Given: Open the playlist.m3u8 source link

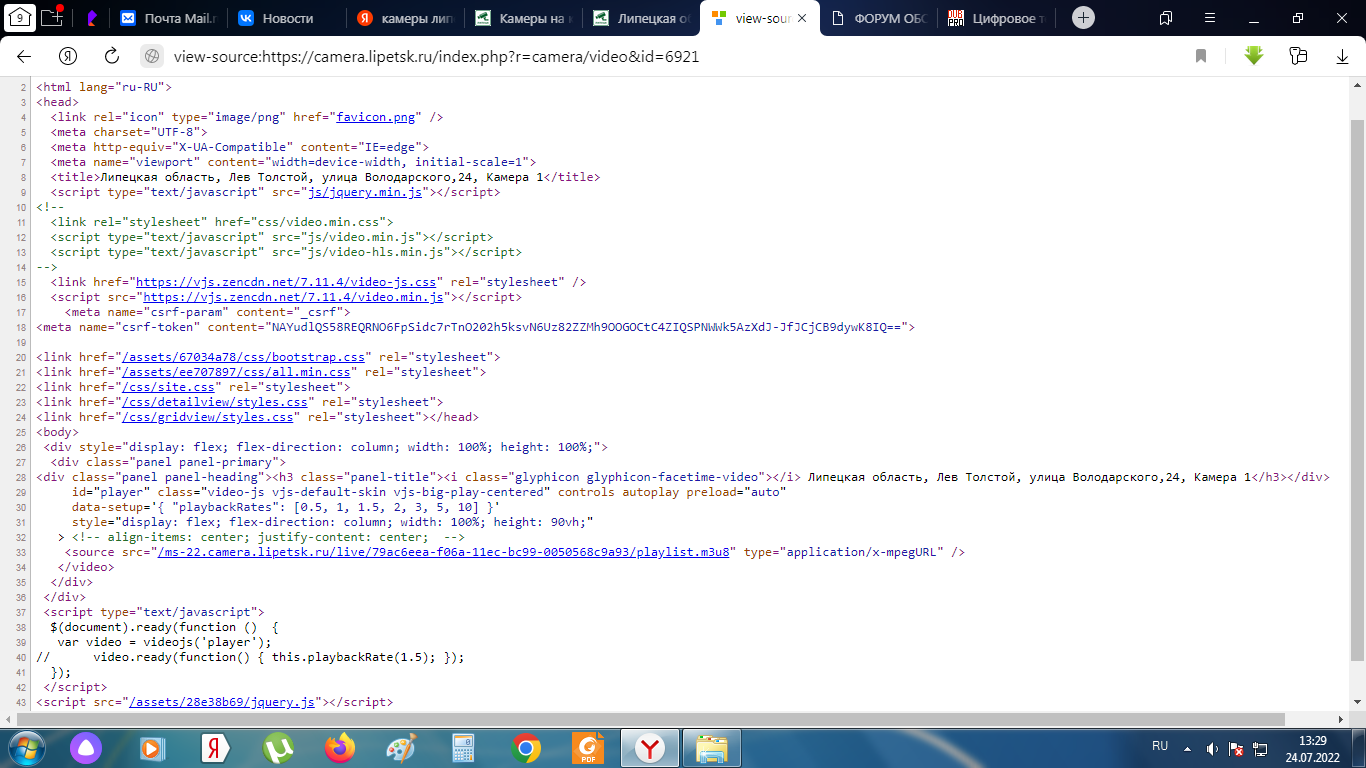Looking at the screenshot, I should pyautogui.click(x=443, y=552).
